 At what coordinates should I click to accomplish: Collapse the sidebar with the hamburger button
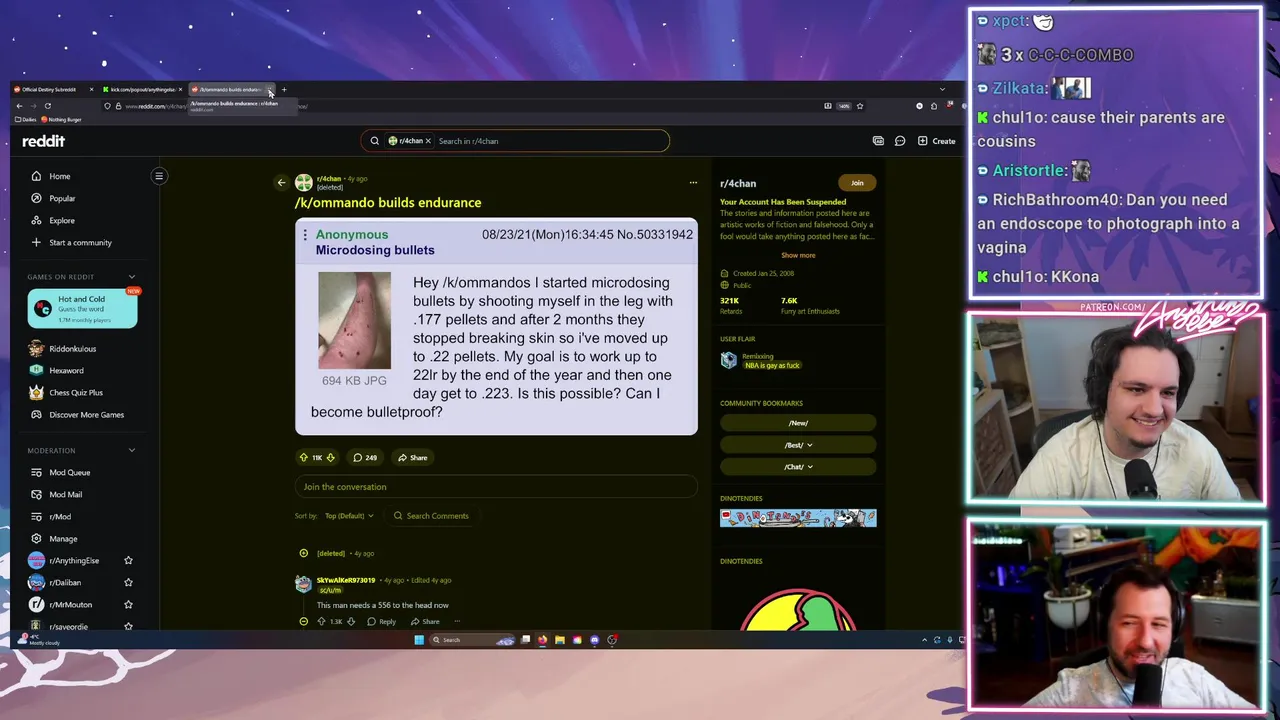(x=158, y=176)
